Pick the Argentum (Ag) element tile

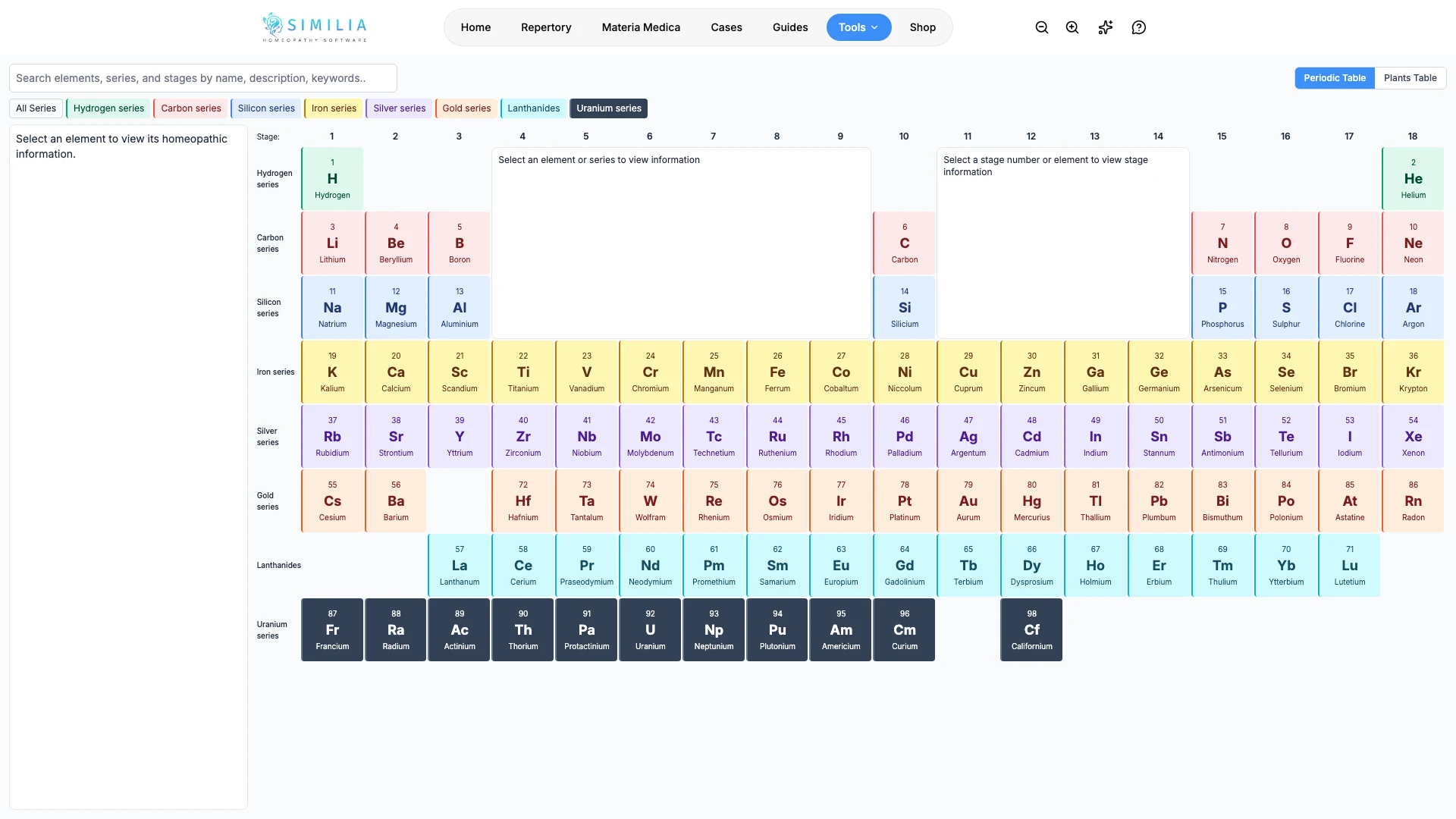click(x=968, y=437)
